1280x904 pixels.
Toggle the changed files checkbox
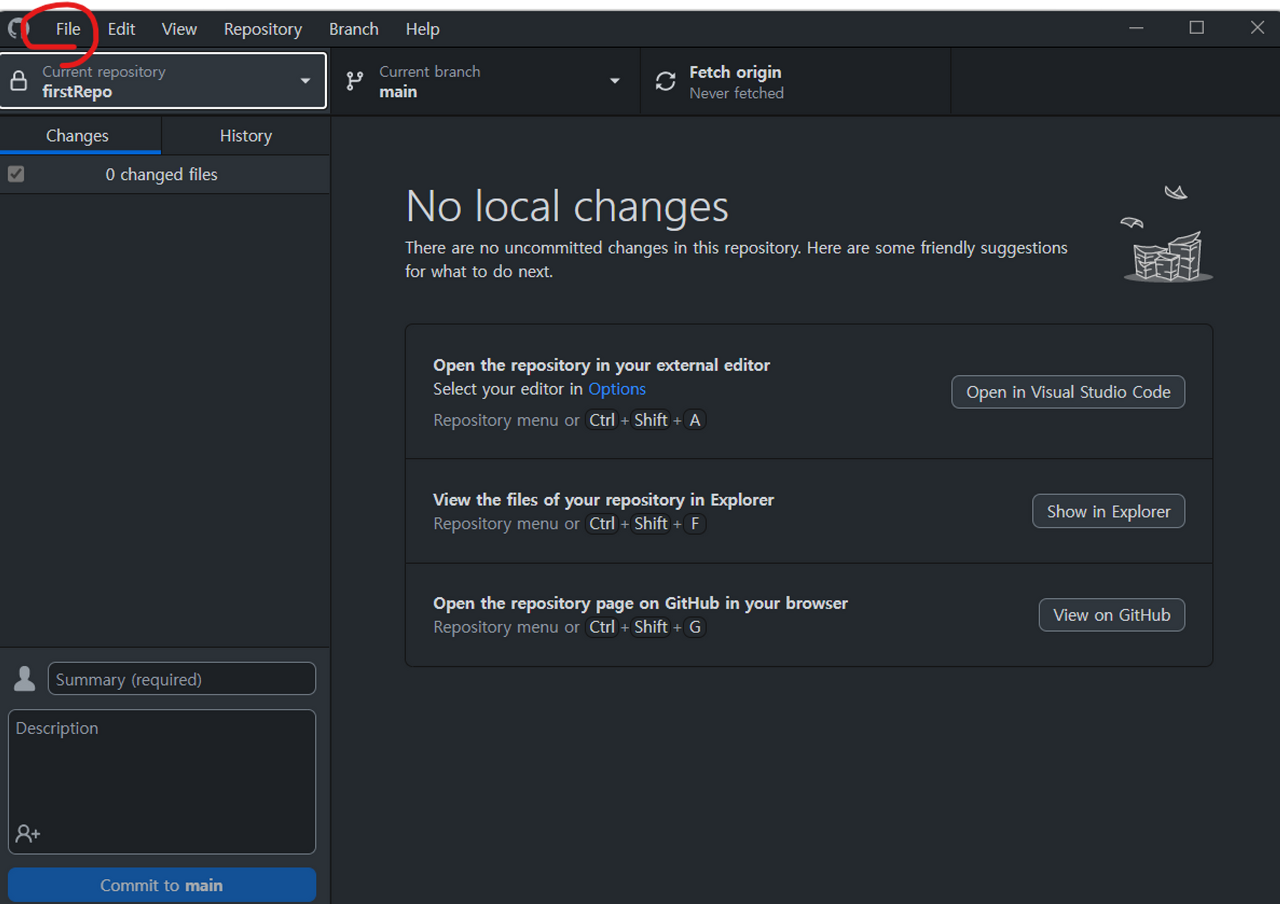click(16, 174)
